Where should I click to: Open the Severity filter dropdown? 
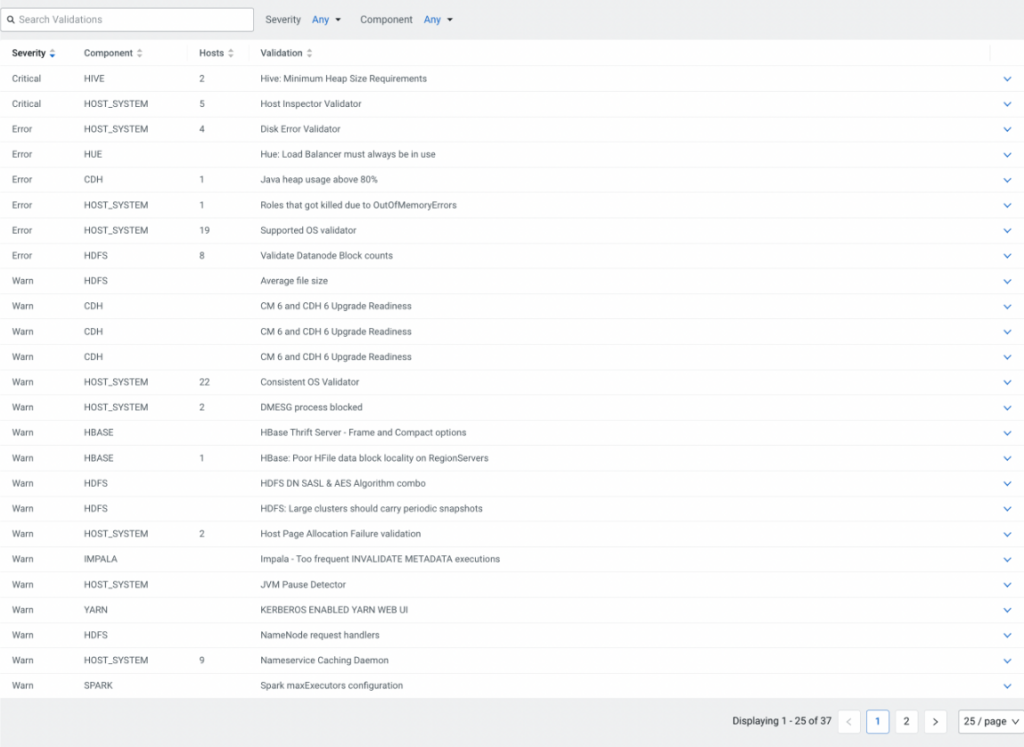326,20
